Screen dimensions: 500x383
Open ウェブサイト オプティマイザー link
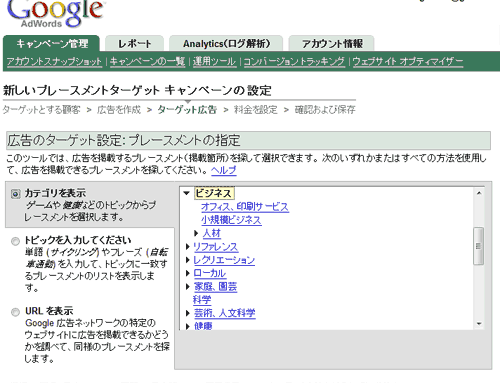click(x=408, y=61)
